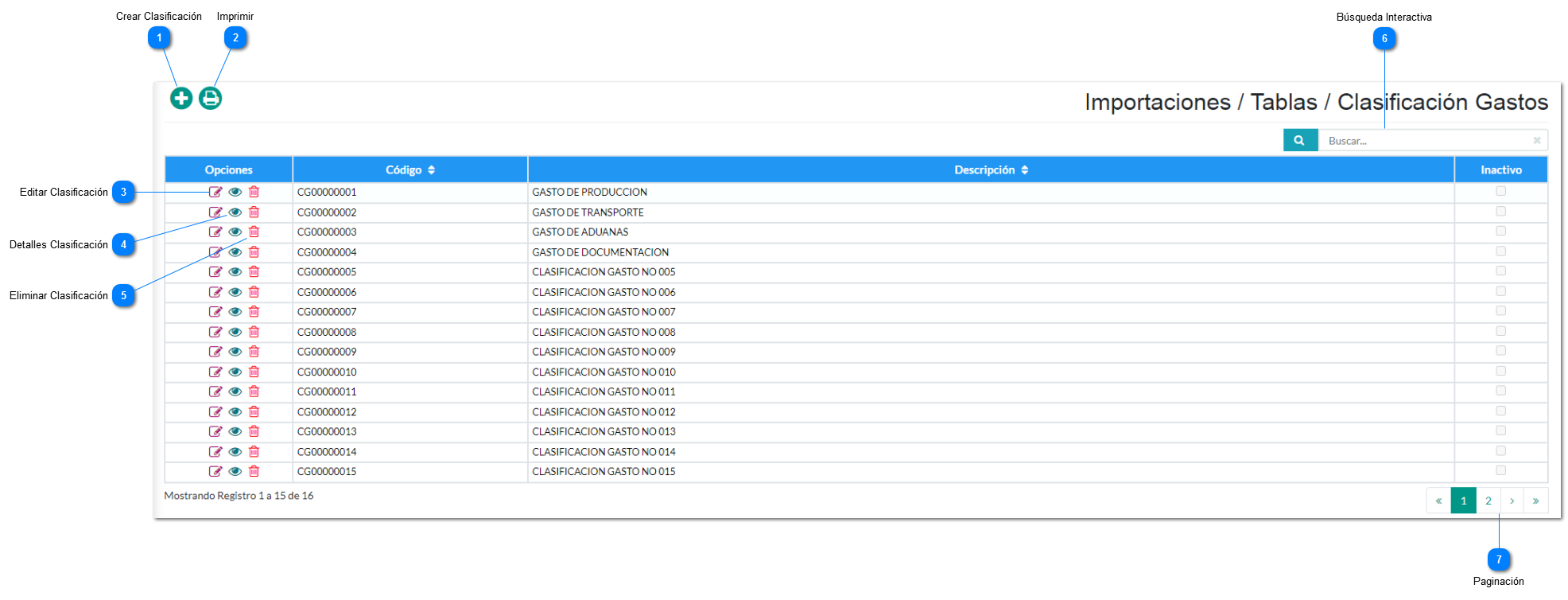This screenshot has width=1568, height=600.
Task: Click description GASTO DE DOCUMENTACION
Action: pyautogui.click(x=600, y=252)
